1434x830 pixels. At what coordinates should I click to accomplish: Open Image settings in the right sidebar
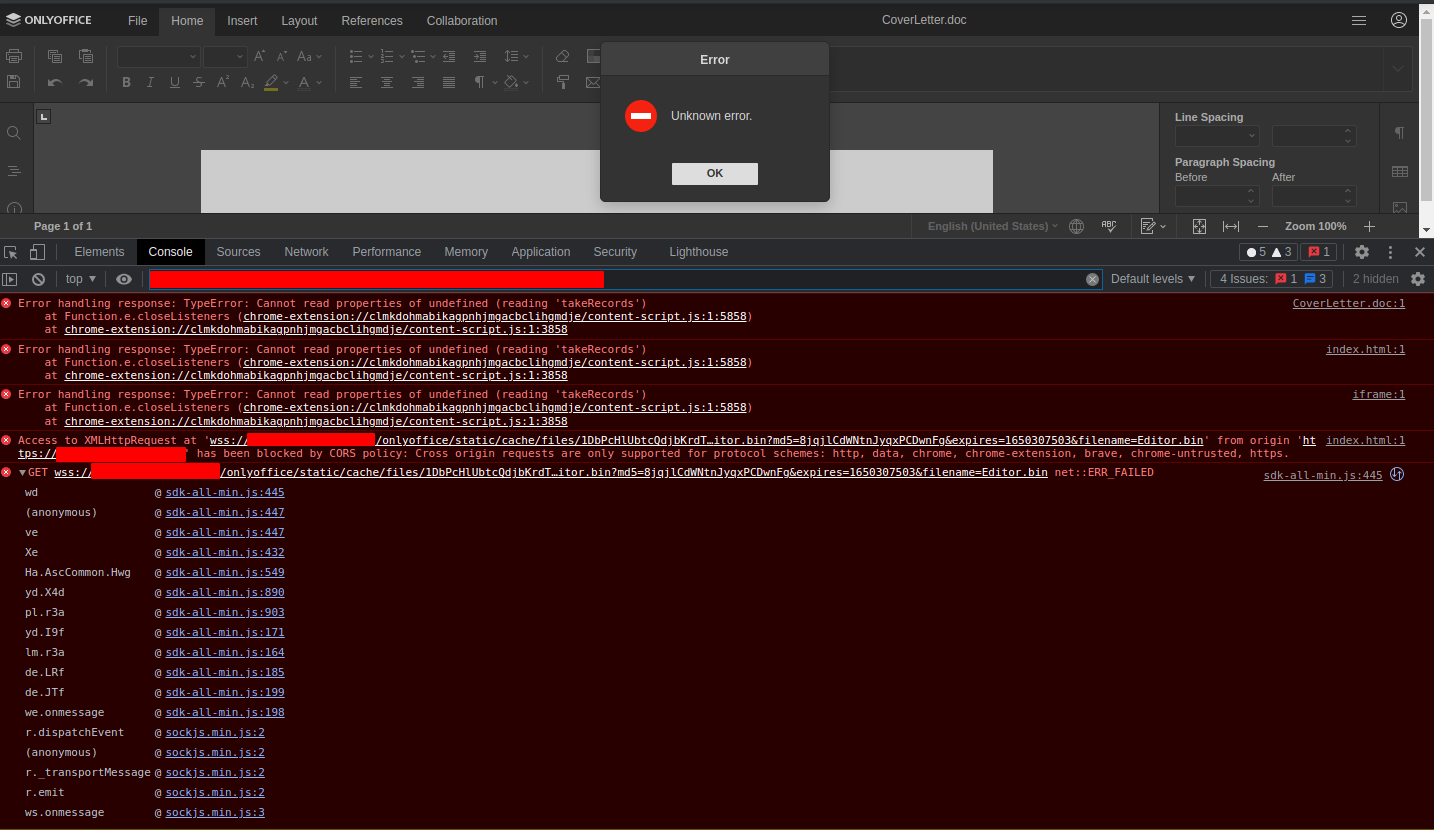(1400, 207)
